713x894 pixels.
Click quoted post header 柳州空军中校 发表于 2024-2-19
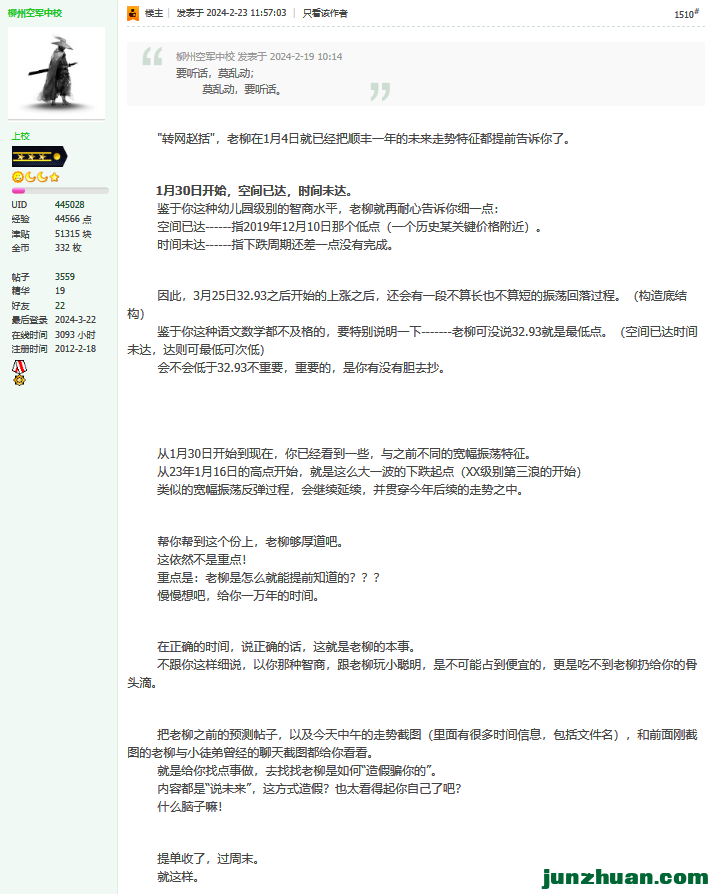258,57
